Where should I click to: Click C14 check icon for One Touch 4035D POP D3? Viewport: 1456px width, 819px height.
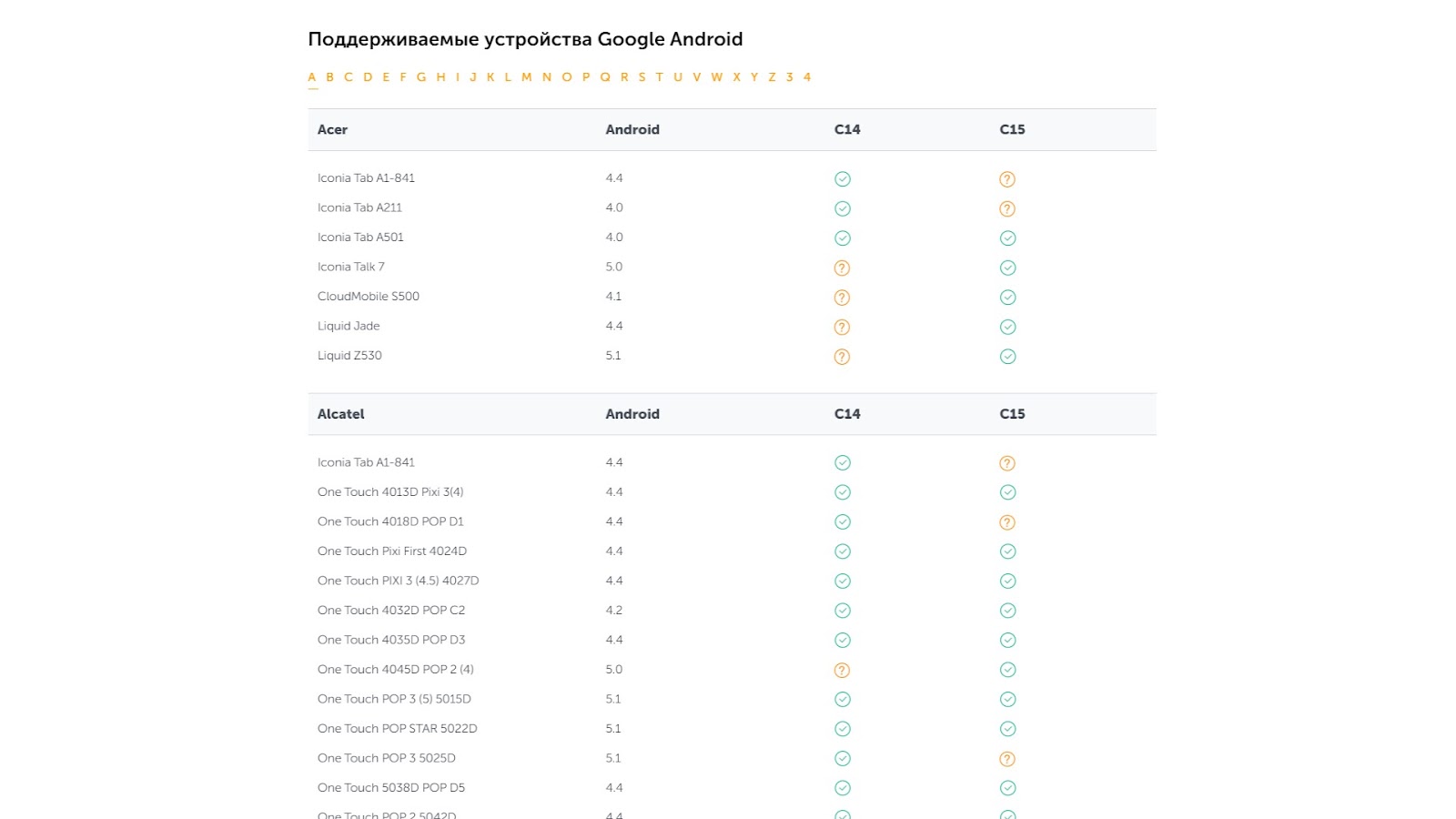[843, 641]
